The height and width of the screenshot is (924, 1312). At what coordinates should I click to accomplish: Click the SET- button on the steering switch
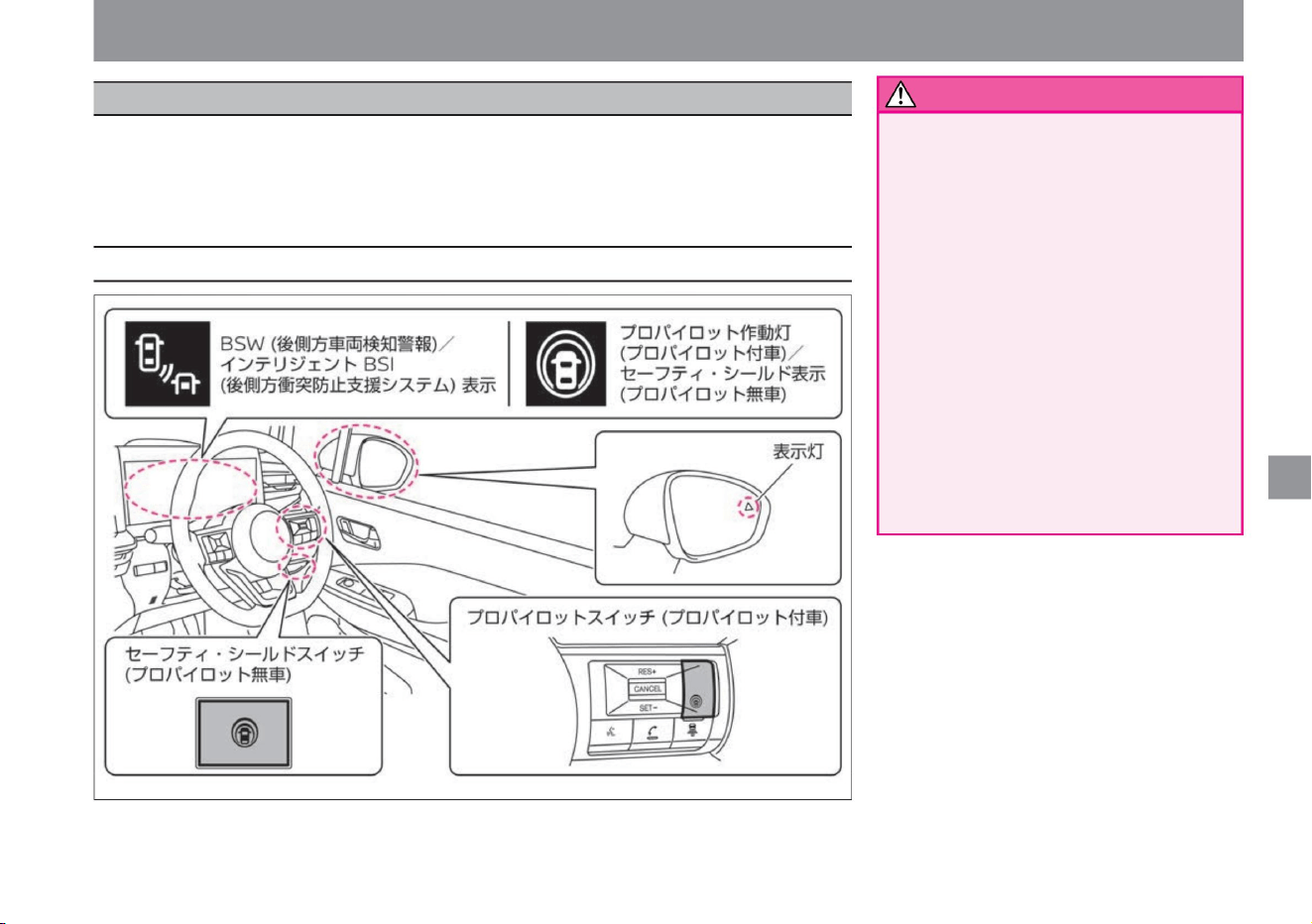coord(647,708)
